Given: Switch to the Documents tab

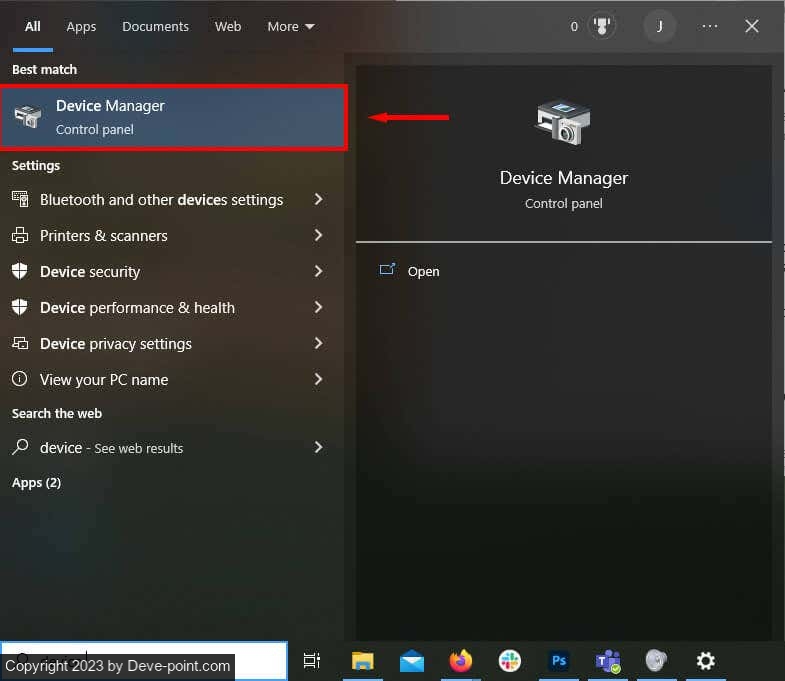Looking at the screenshot, I should (x=155, y=27).
